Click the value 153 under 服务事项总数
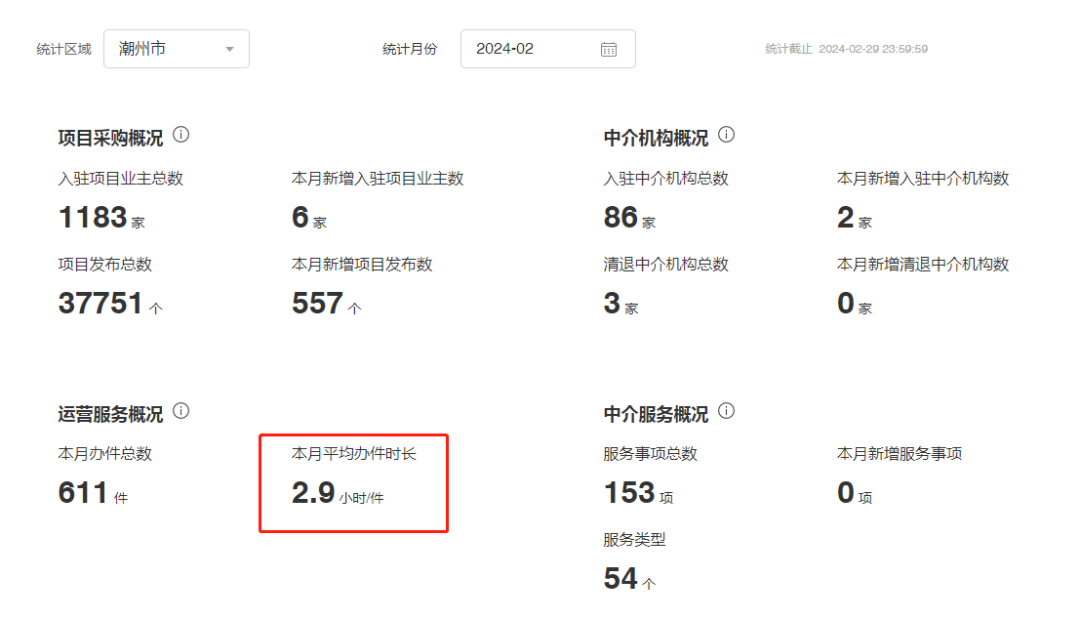Screen dimensions: 1080x620 pos(629,493)
